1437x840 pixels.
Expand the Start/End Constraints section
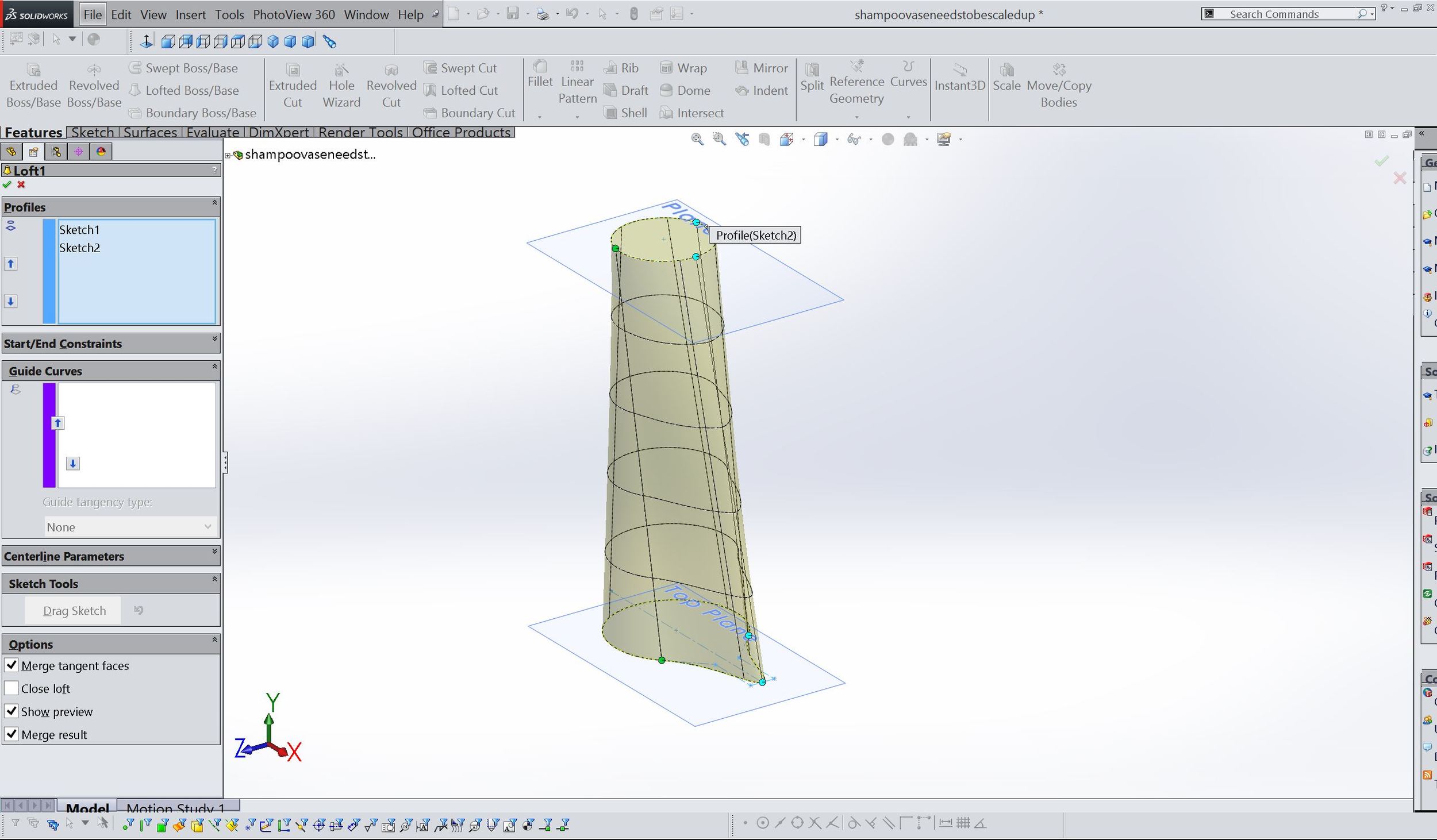pyautogui.click(x=214, y=339)
